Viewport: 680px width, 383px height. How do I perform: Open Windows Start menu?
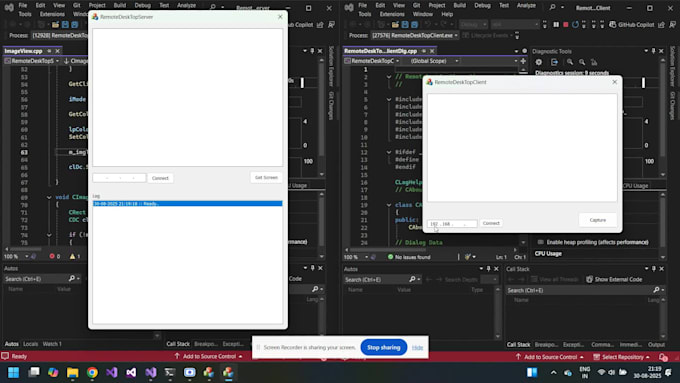13,373
